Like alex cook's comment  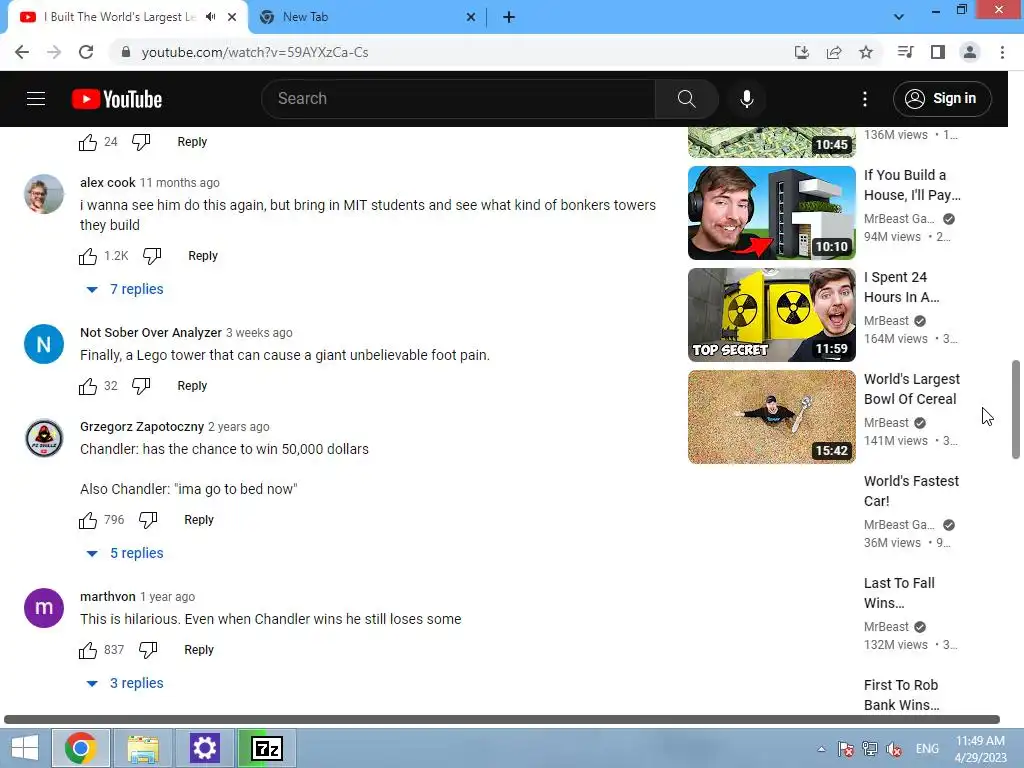[88, 256]
